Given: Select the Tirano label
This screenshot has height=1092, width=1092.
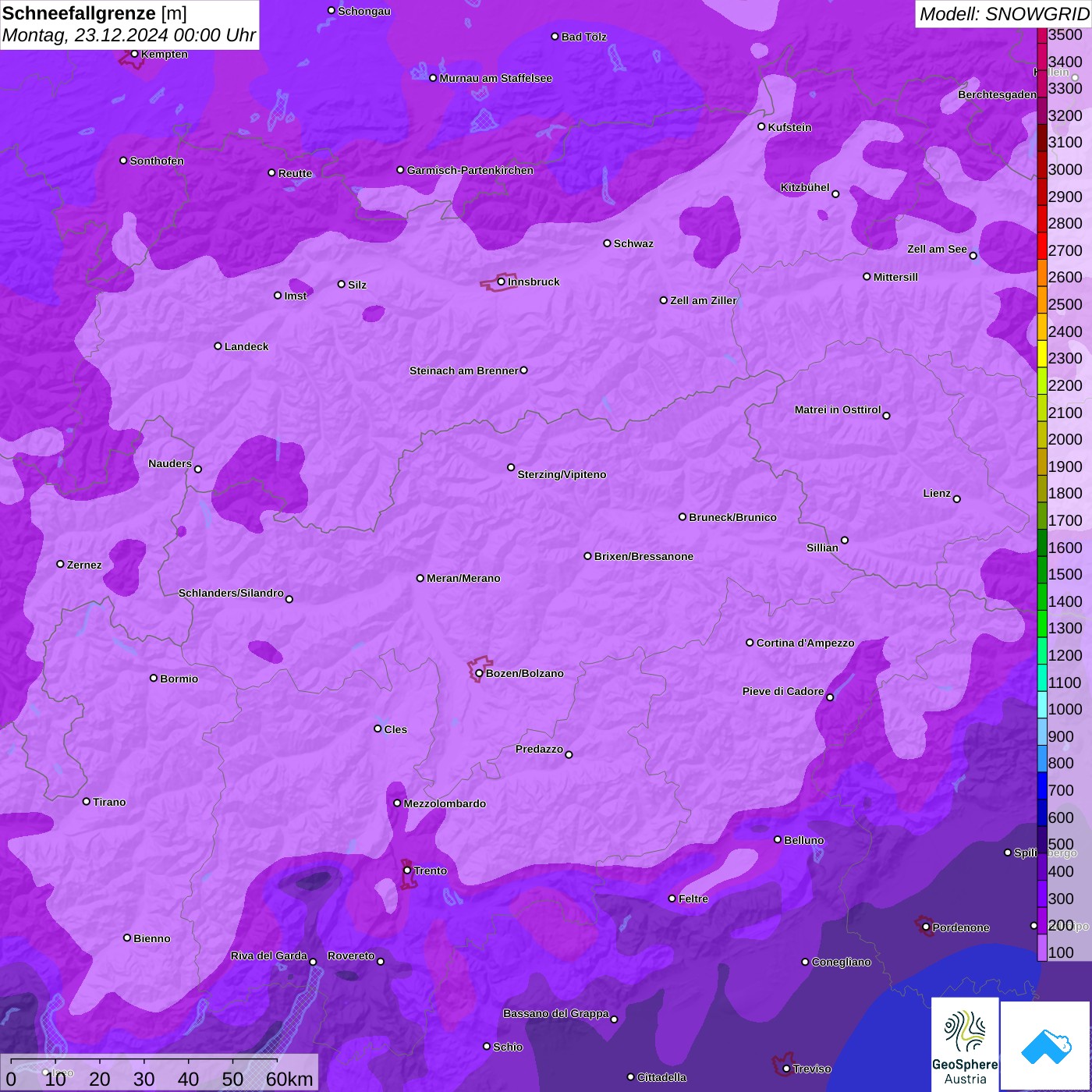Looking at the screenshot, I should [109, 802].
